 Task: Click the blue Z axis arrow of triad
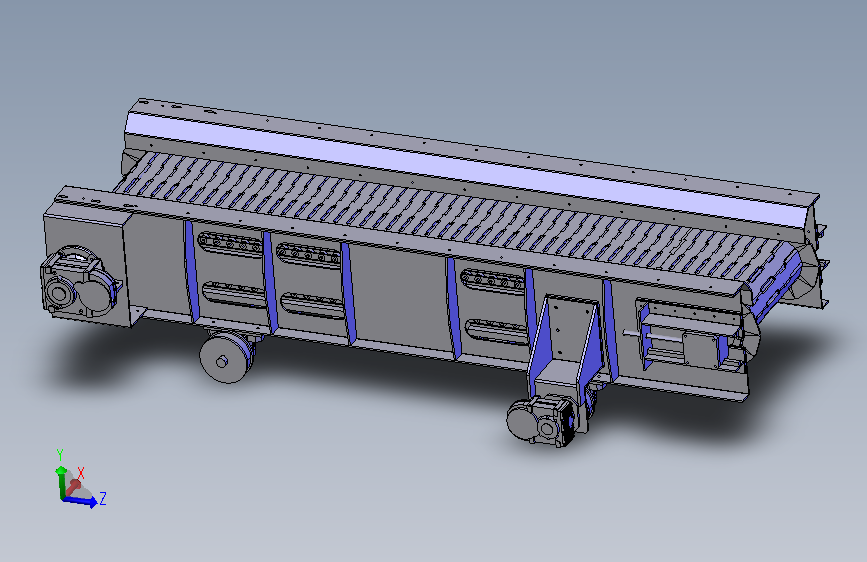click(81, 501)
